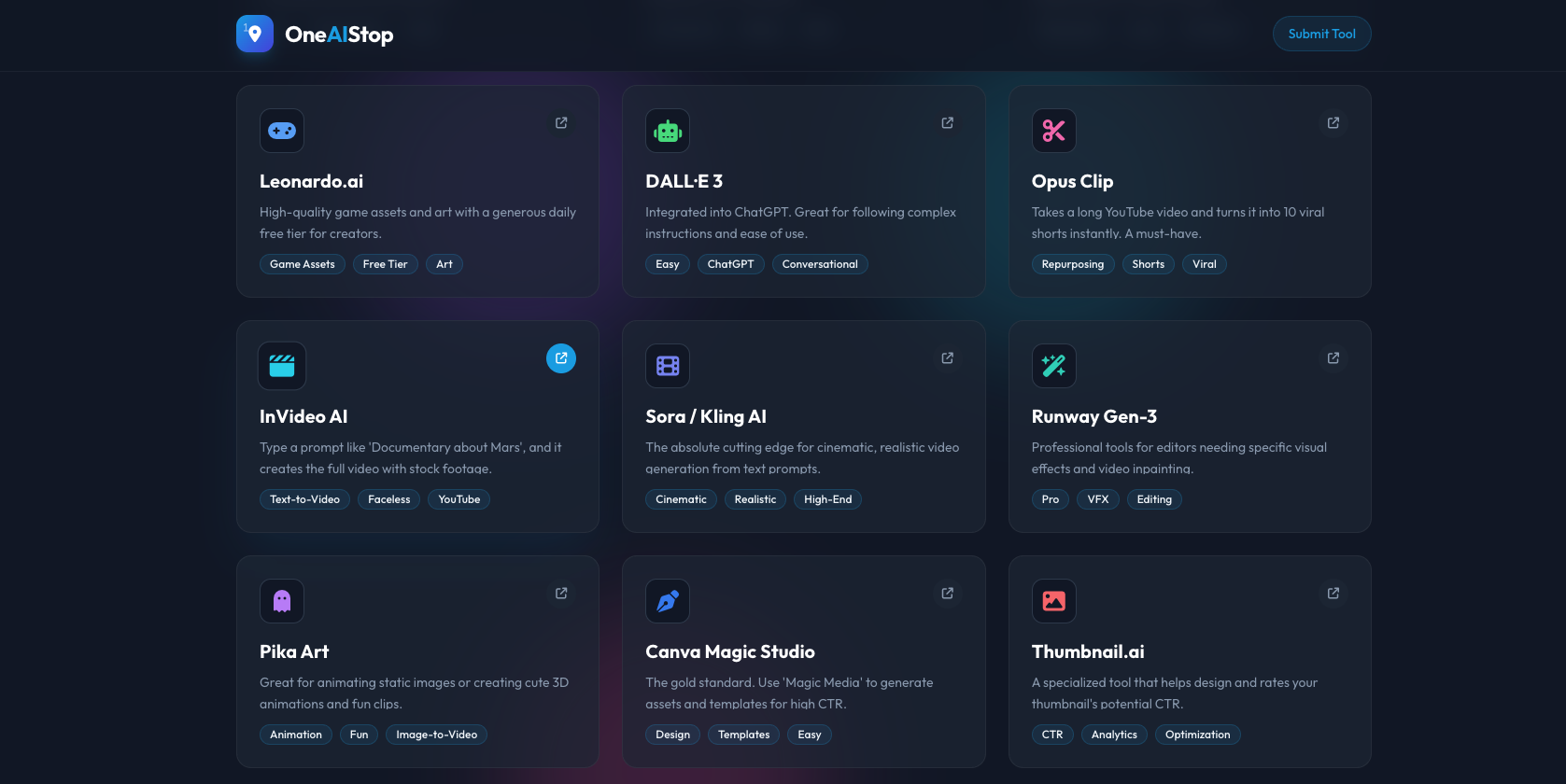Select the Realistic tag

tap(755, 499)
